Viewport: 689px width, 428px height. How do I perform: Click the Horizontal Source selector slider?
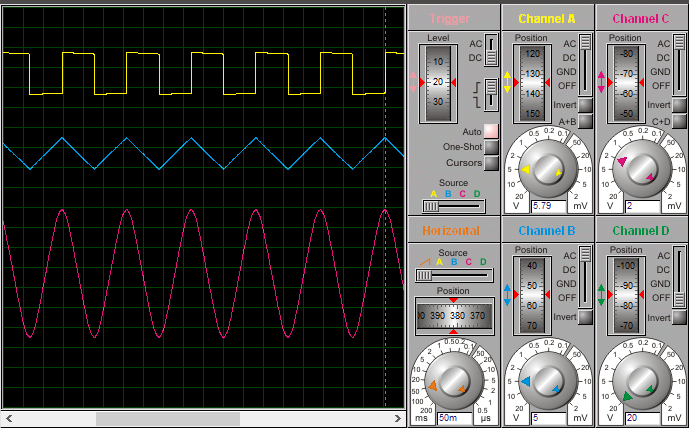[x=453, y=276]
